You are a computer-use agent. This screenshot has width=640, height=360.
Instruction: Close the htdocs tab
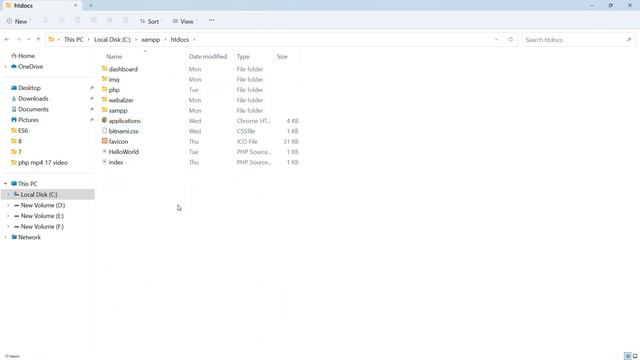point(75,6)
